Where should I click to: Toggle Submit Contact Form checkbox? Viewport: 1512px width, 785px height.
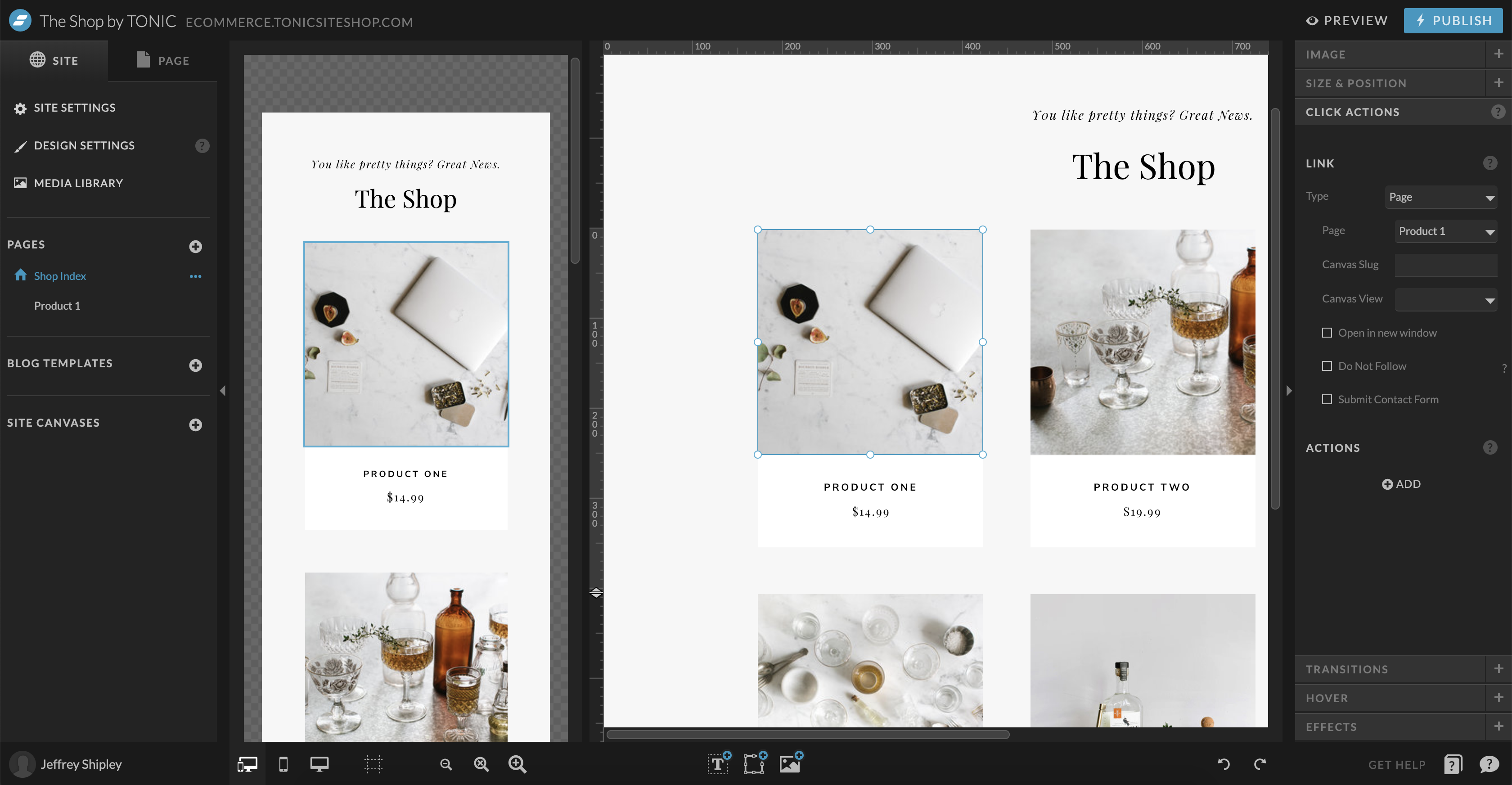(1327, 399)
